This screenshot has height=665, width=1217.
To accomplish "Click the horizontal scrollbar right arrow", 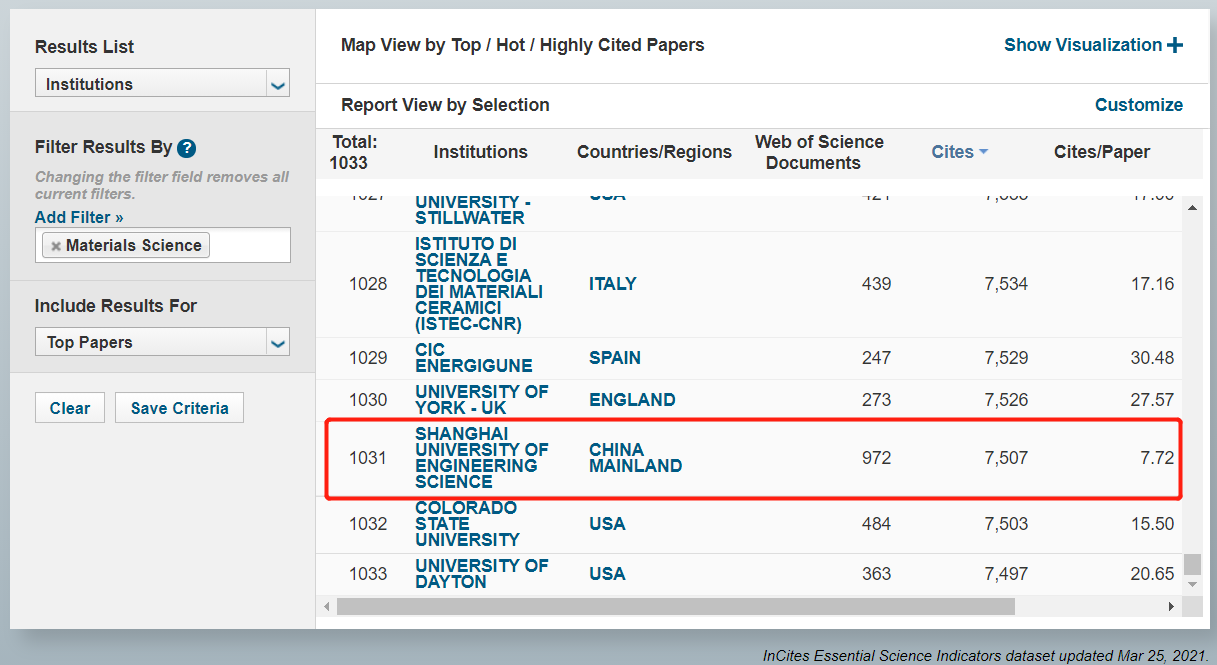I will pos(1171,606).
